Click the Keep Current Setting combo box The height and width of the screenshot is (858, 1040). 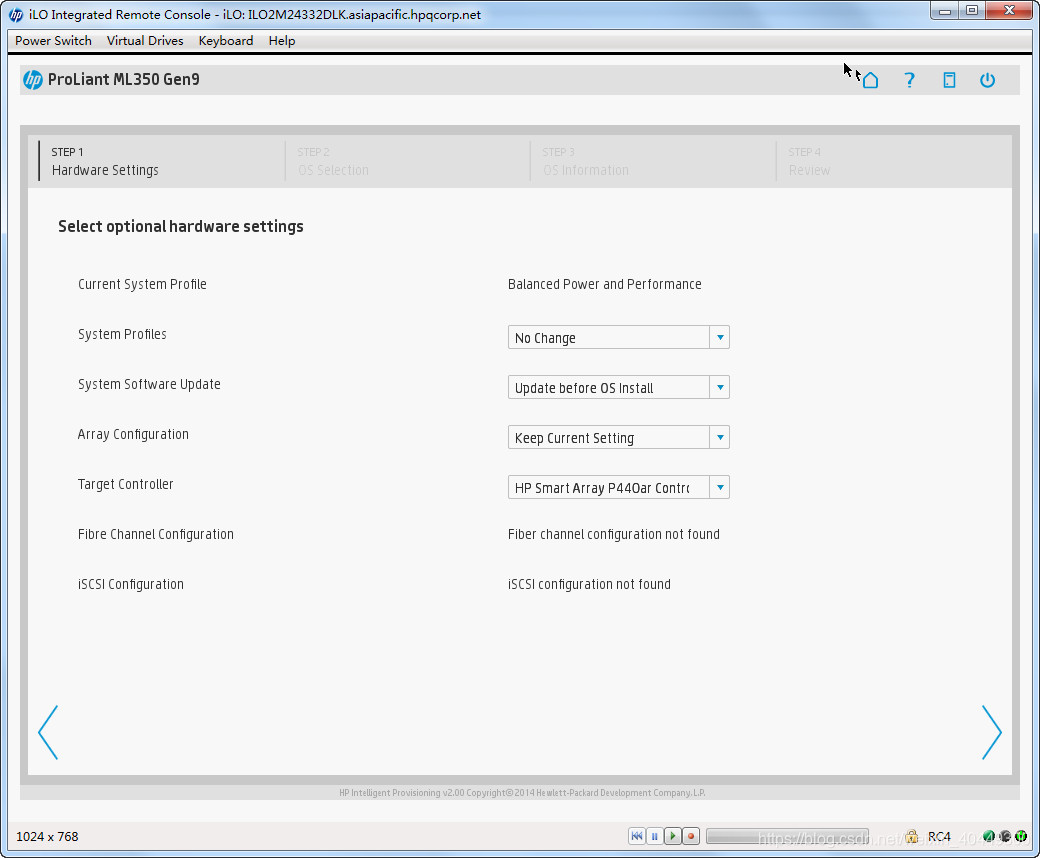[x=618, y=438]
